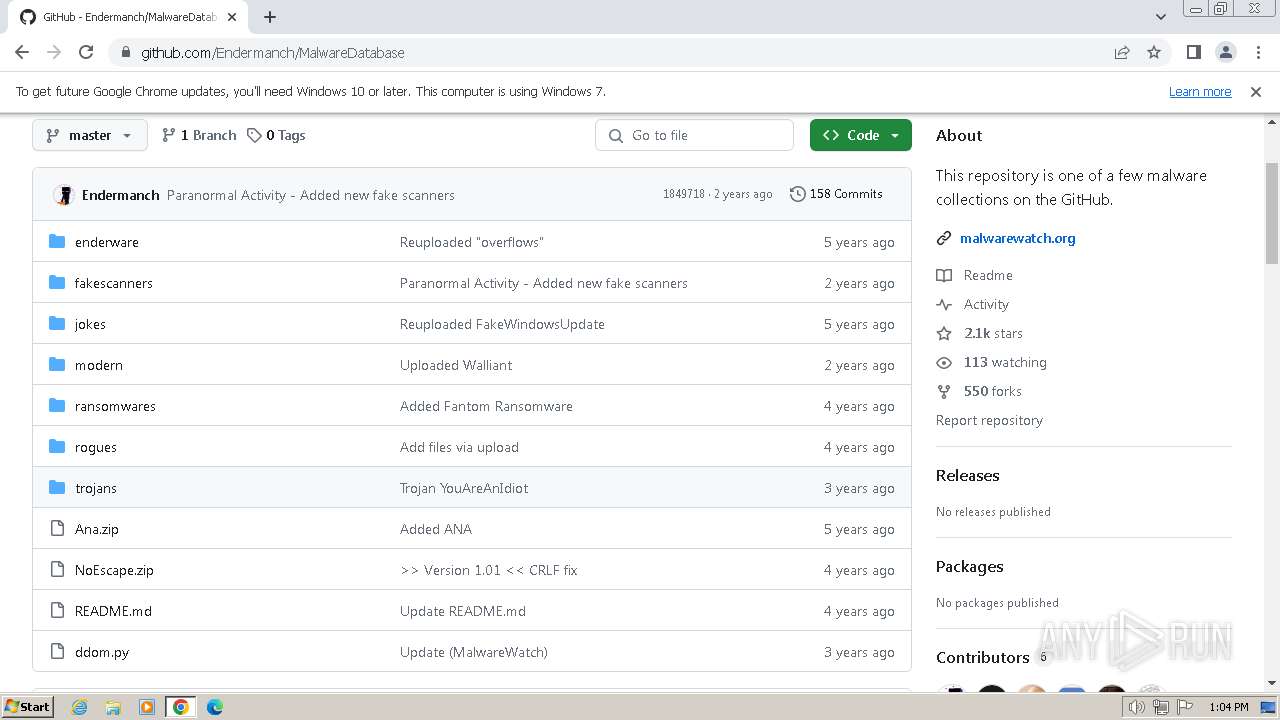Open the malwarewatch.org link
Viewport: 1280px width, 720px height.
1017,238
